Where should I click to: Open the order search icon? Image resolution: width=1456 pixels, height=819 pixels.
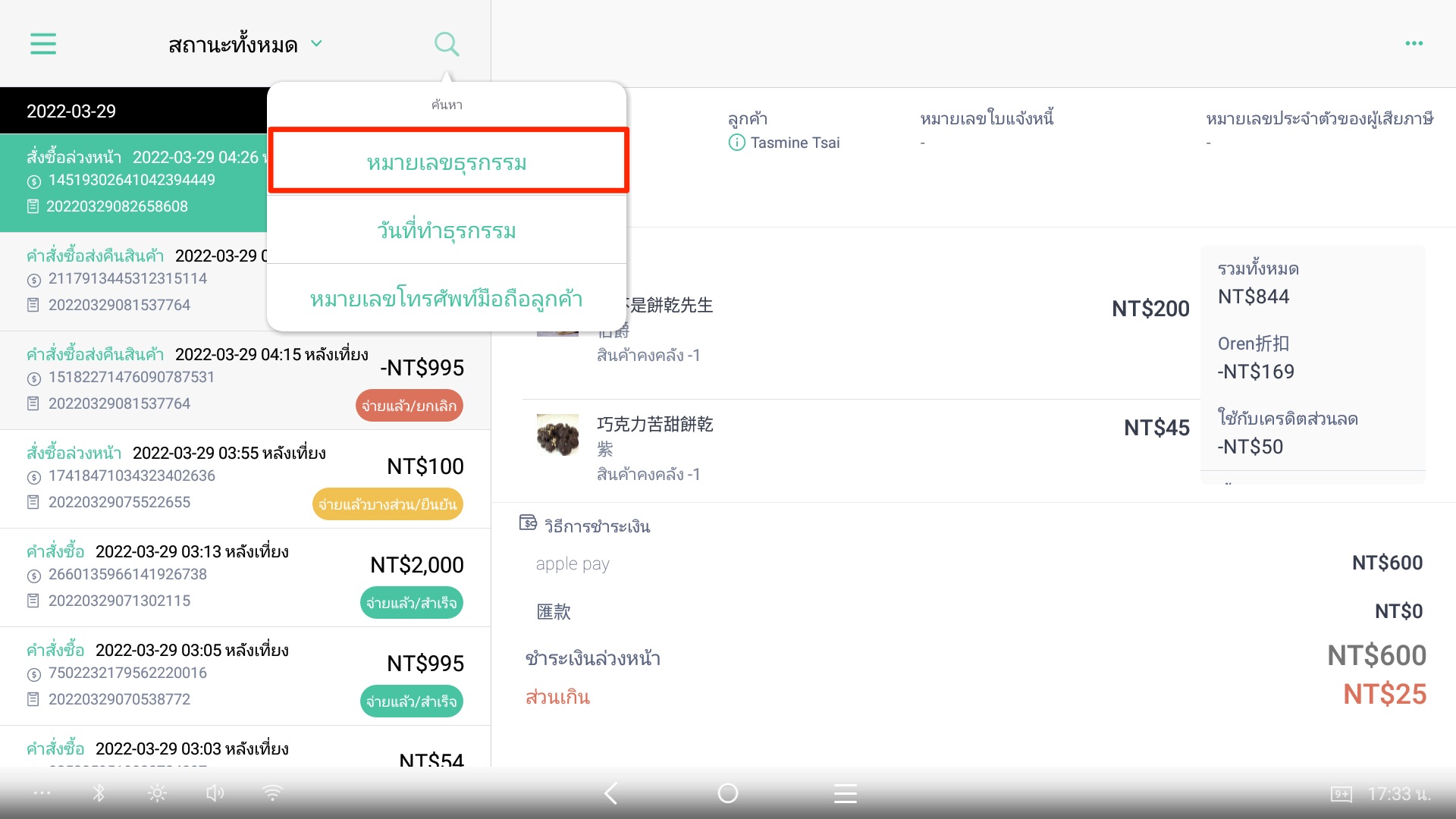pyautogui.click(x=447, y=44)
